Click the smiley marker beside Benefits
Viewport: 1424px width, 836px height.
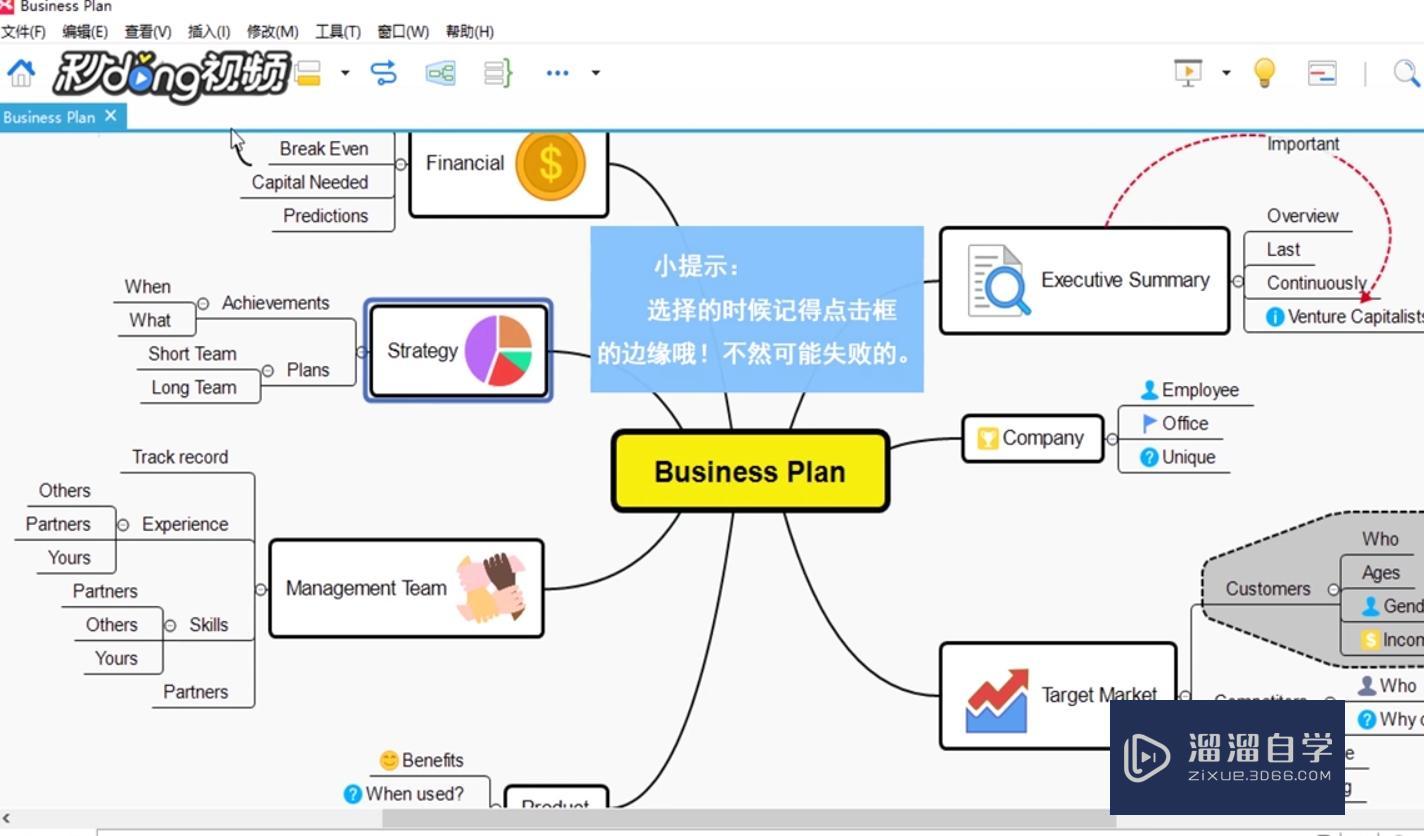click(x=389, y=761)
